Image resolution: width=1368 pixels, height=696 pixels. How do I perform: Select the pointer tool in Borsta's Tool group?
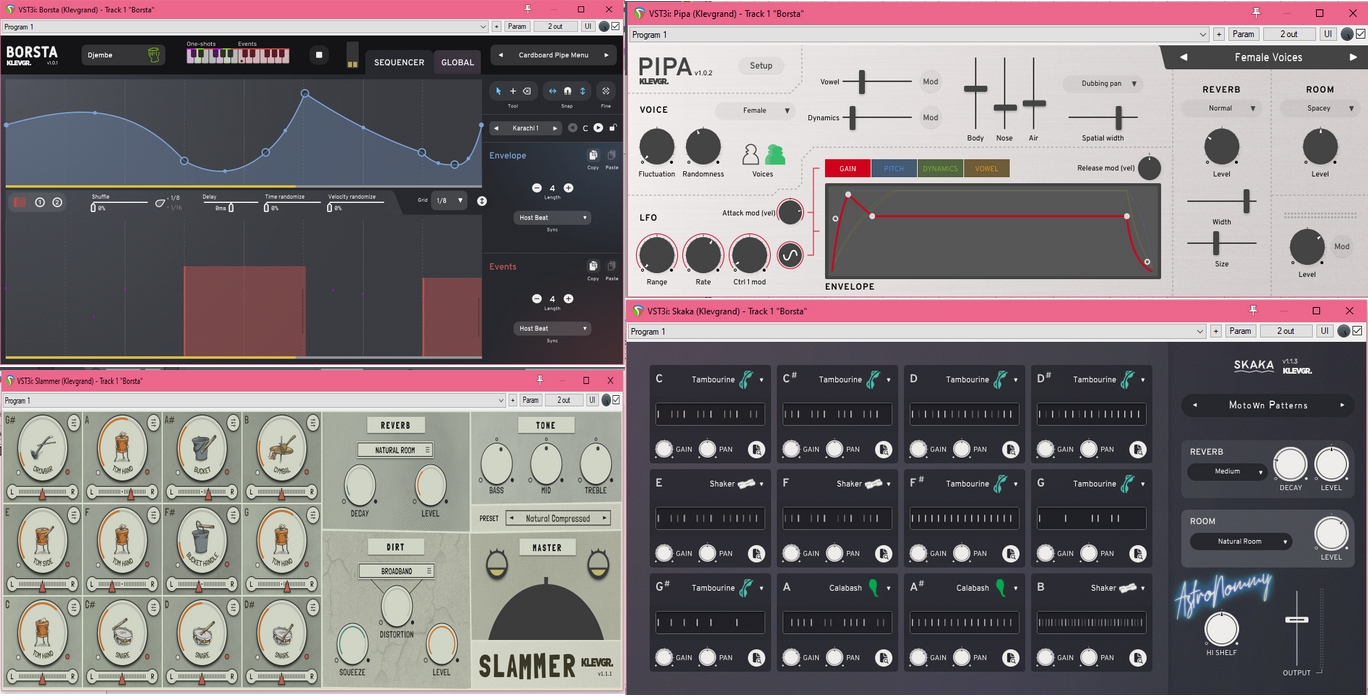[x=499, y=91]
